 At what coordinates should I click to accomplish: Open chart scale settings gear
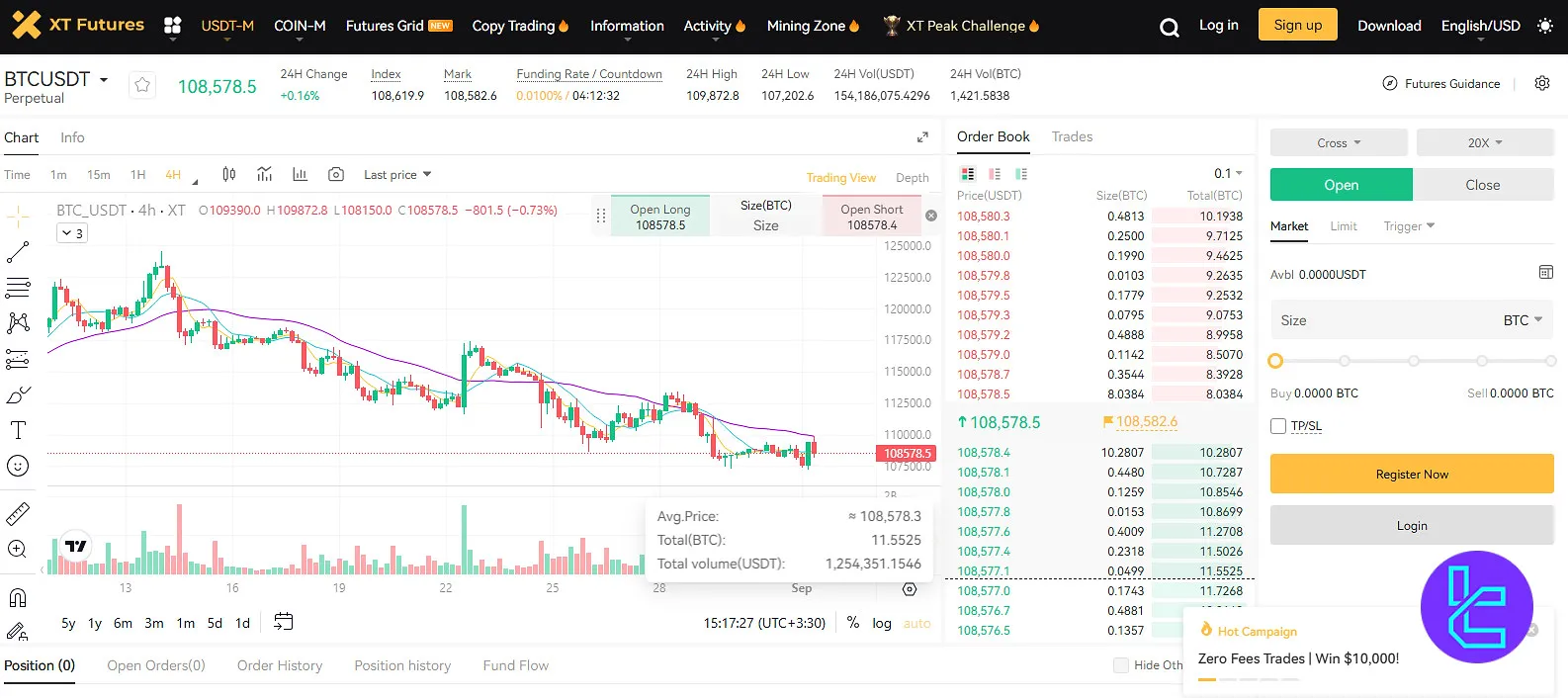[x=910, y=589]
